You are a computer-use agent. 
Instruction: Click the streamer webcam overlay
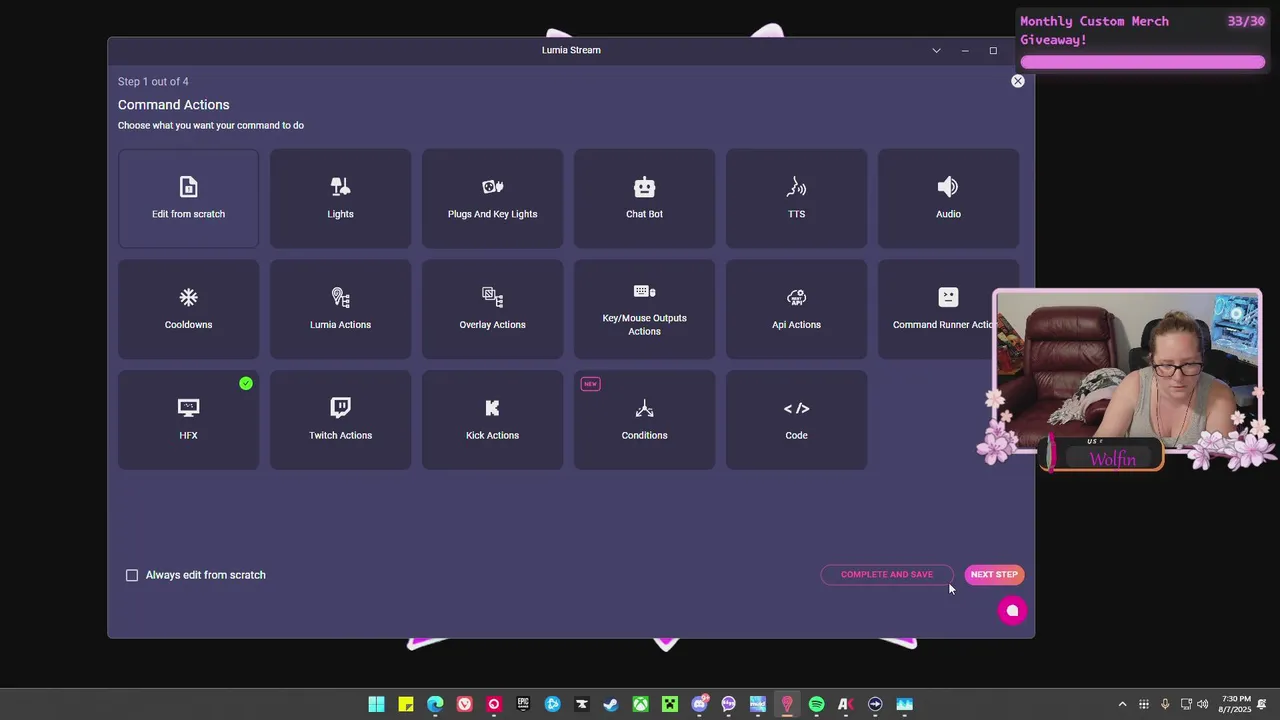point(1127,370)
